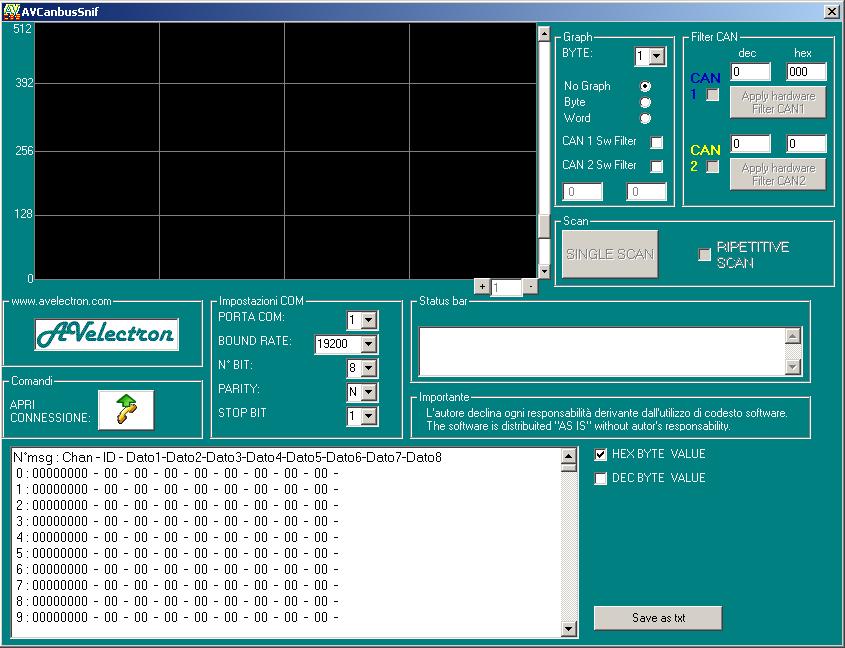Expand the PARITY dropdown
The image size is (845, 648).
coord(369,392)
